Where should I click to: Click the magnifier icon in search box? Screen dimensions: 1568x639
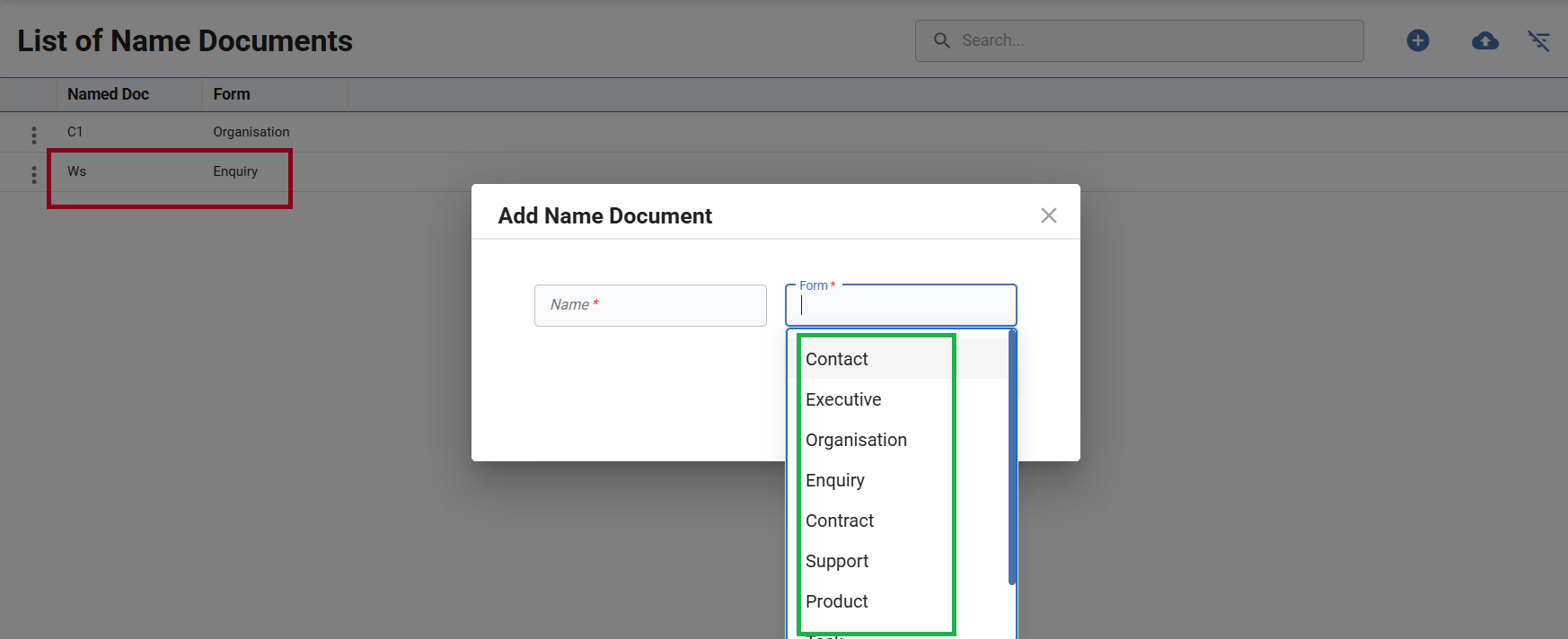coord(942,40)
